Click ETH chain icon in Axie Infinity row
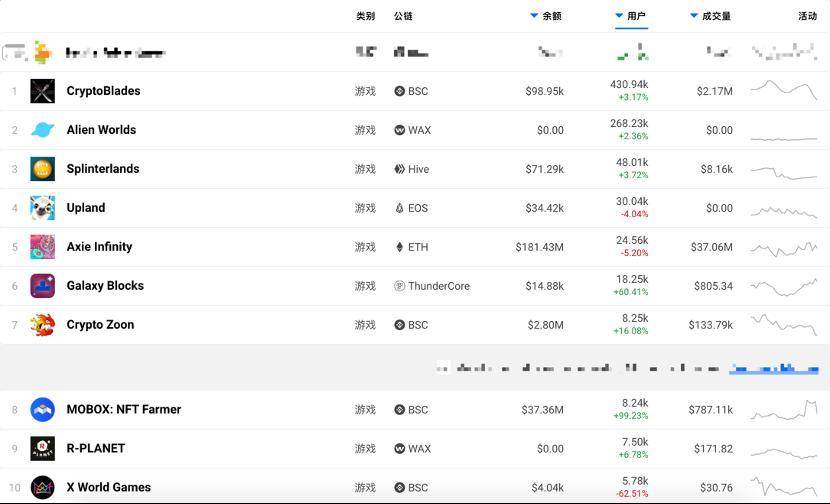830x504 pixels. [400, 247]
